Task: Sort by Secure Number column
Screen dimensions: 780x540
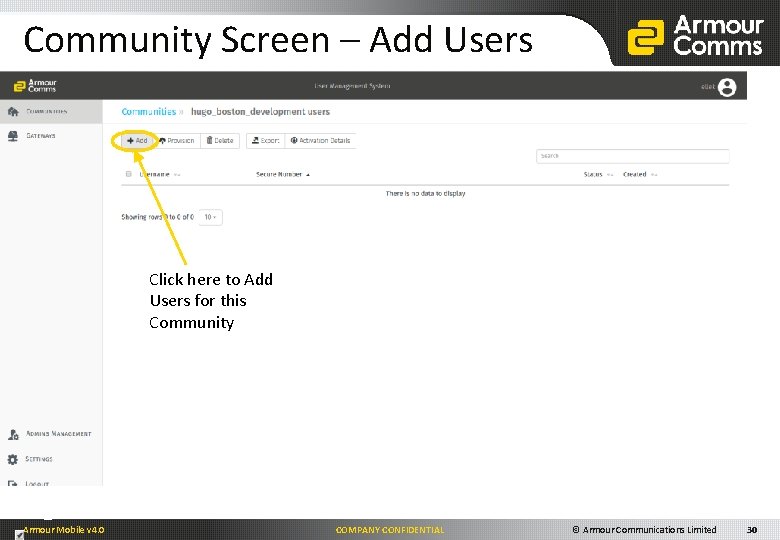Action: point(283,175)
